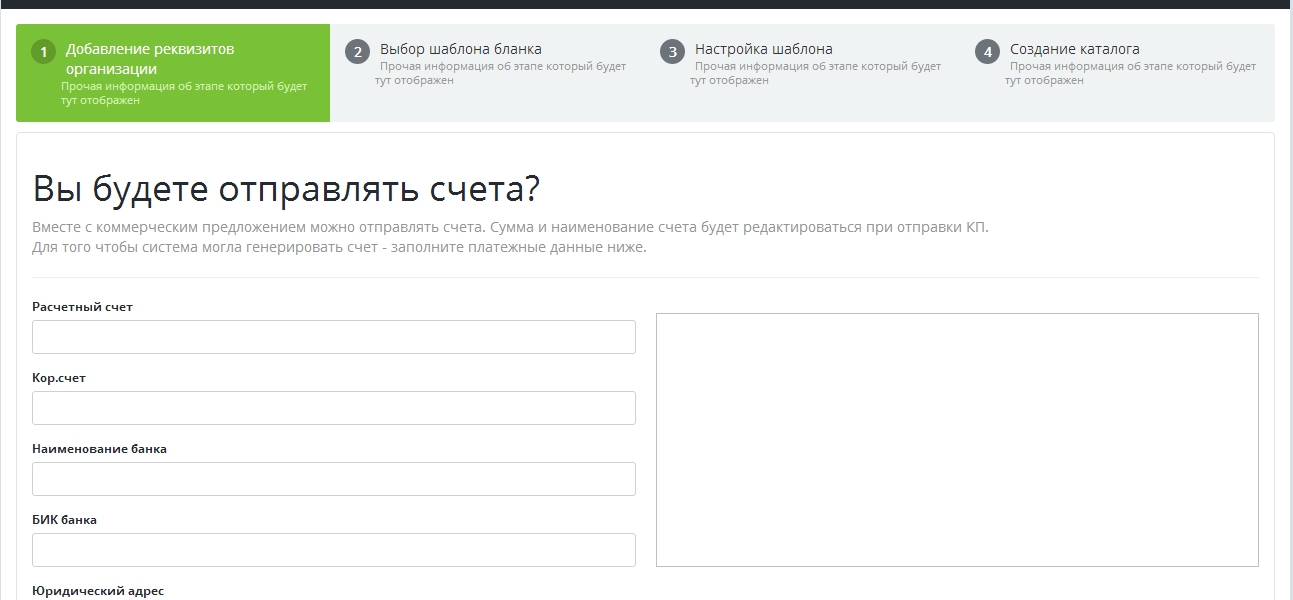The image size is (1293, 600).
Task: Click the Расчетный счет label
Action: point(82,307)
